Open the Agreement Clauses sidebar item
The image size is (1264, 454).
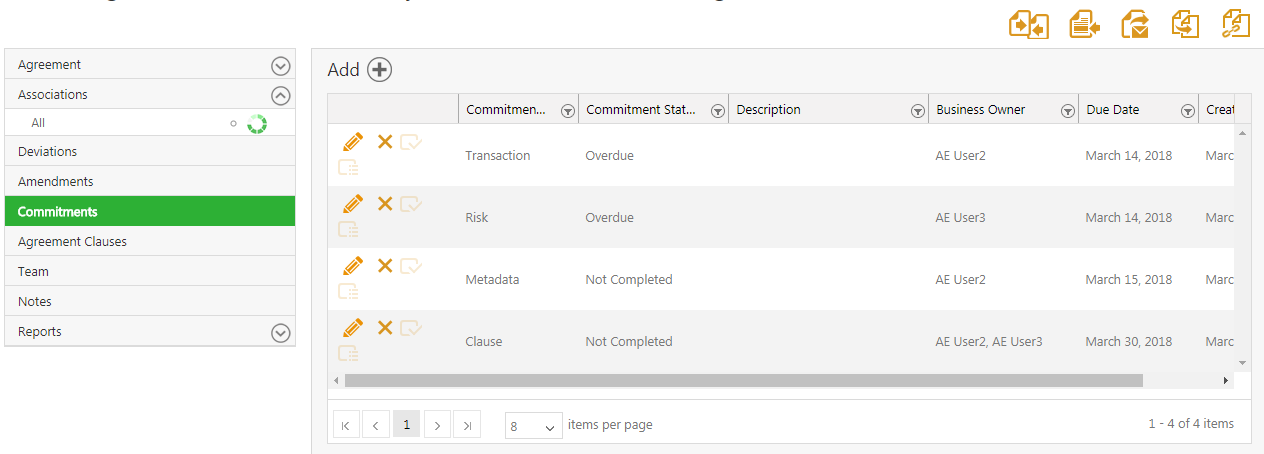click(72, 242)
